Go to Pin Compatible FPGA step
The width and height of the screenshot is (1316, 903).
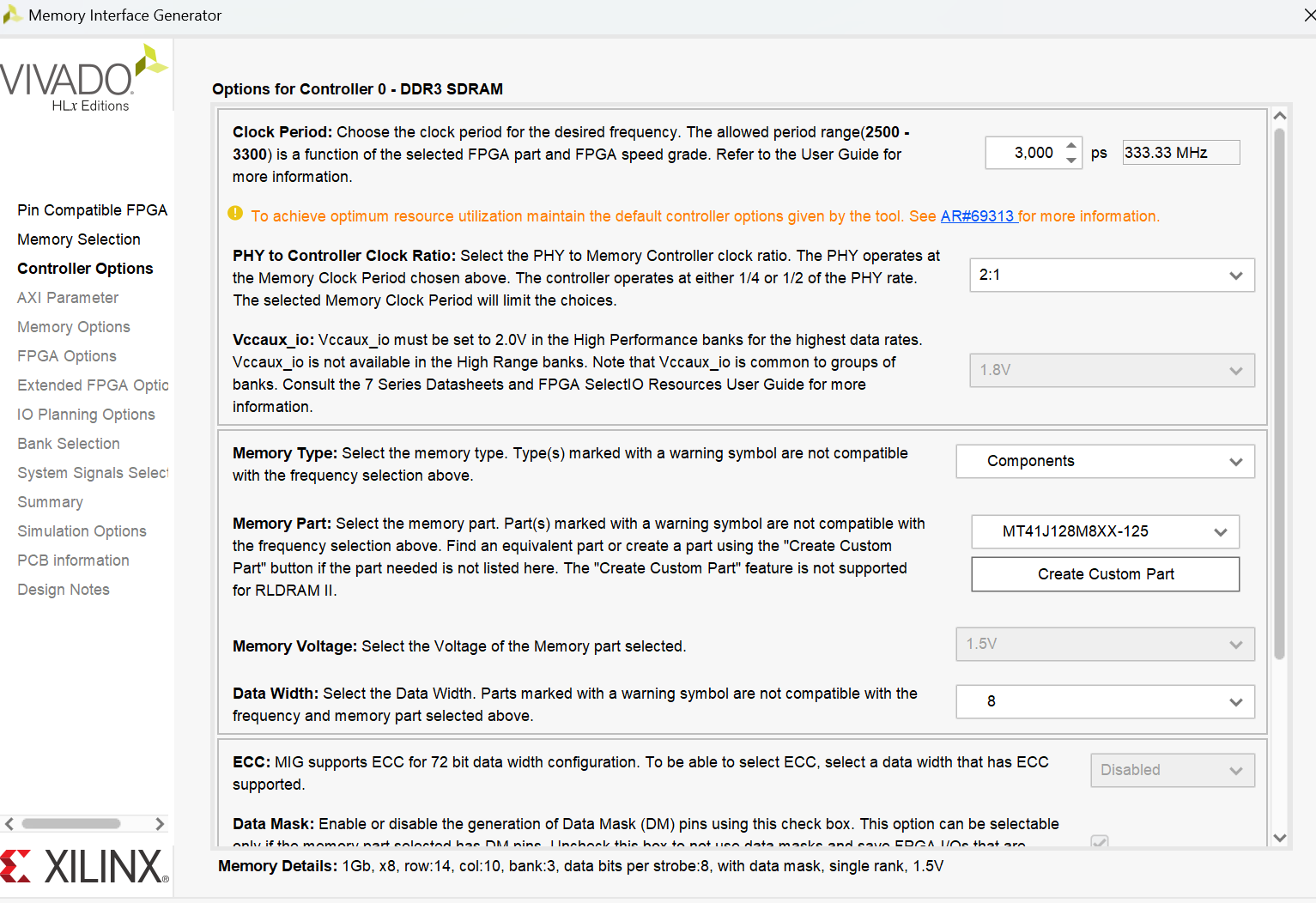tap(92, 210)
